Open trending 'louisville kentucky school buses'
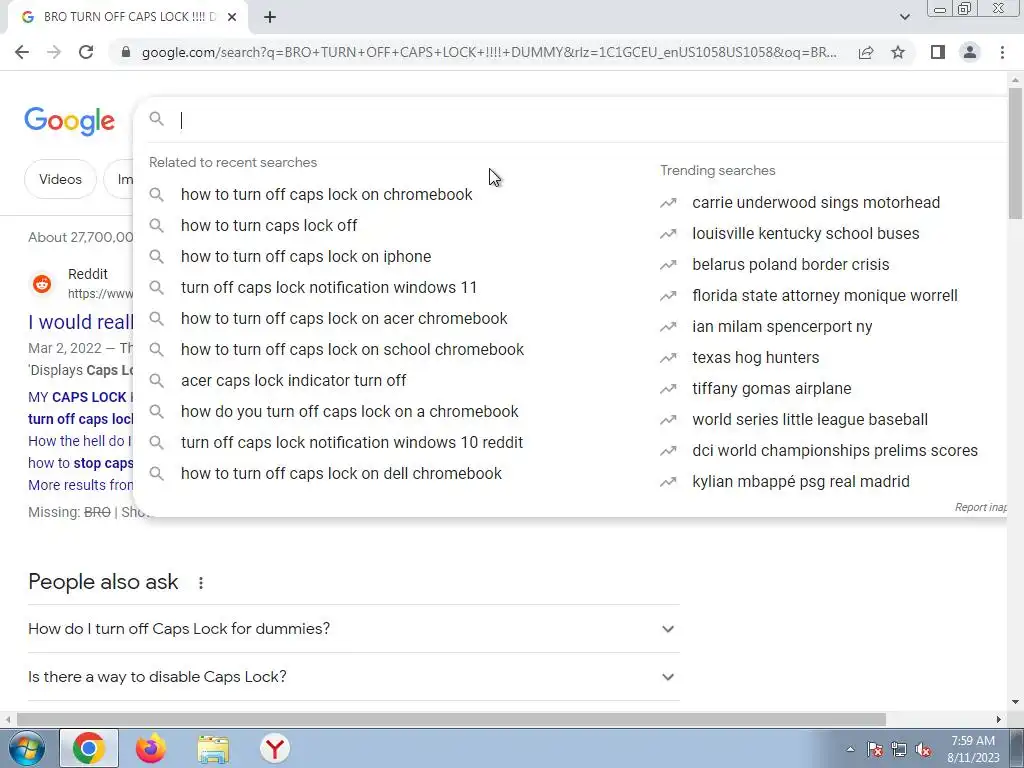This screenshot has width=1024, height=768. click(x=805, y=234)
